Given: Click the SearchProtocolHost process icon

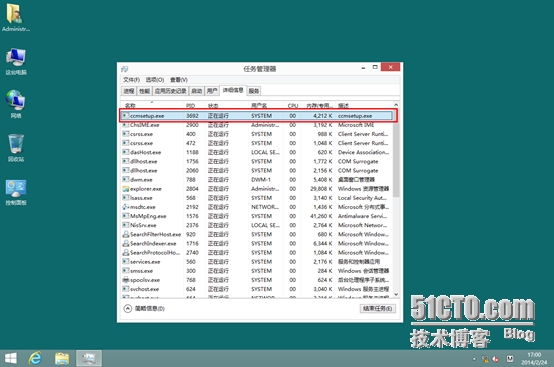Looking at the screenshot, I should tap(126, 253).
